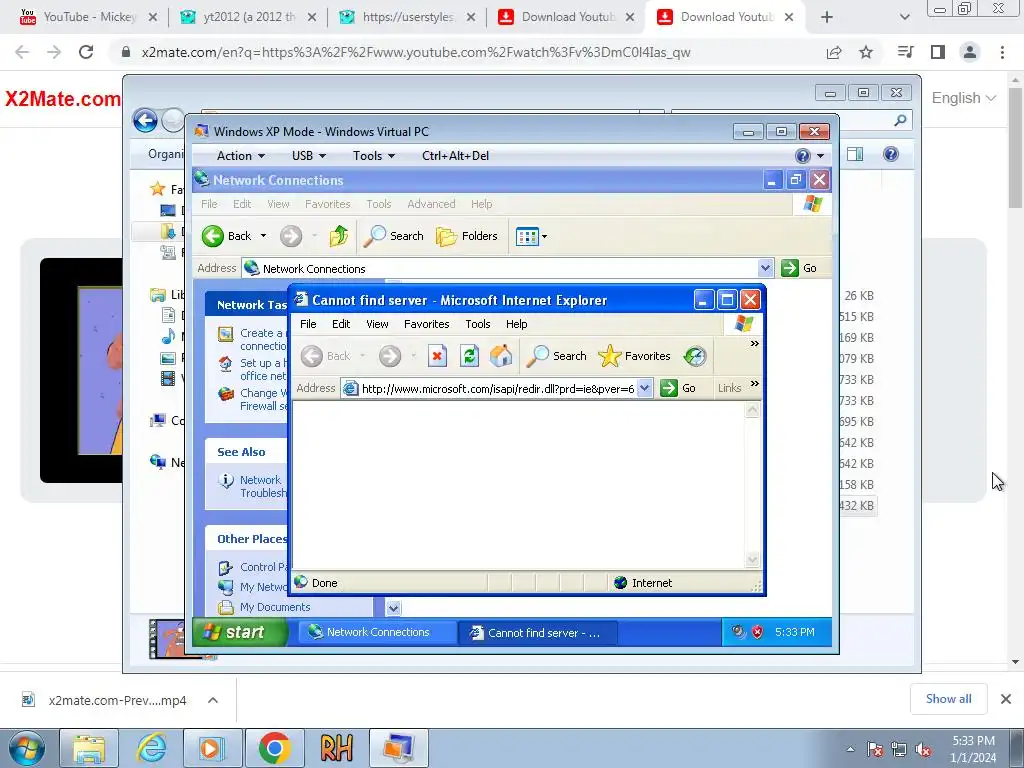This screenshot has width=1024, height=768.
Task: Open Tools menu in Internet Explorer
Action: click(x=477, y=324)
